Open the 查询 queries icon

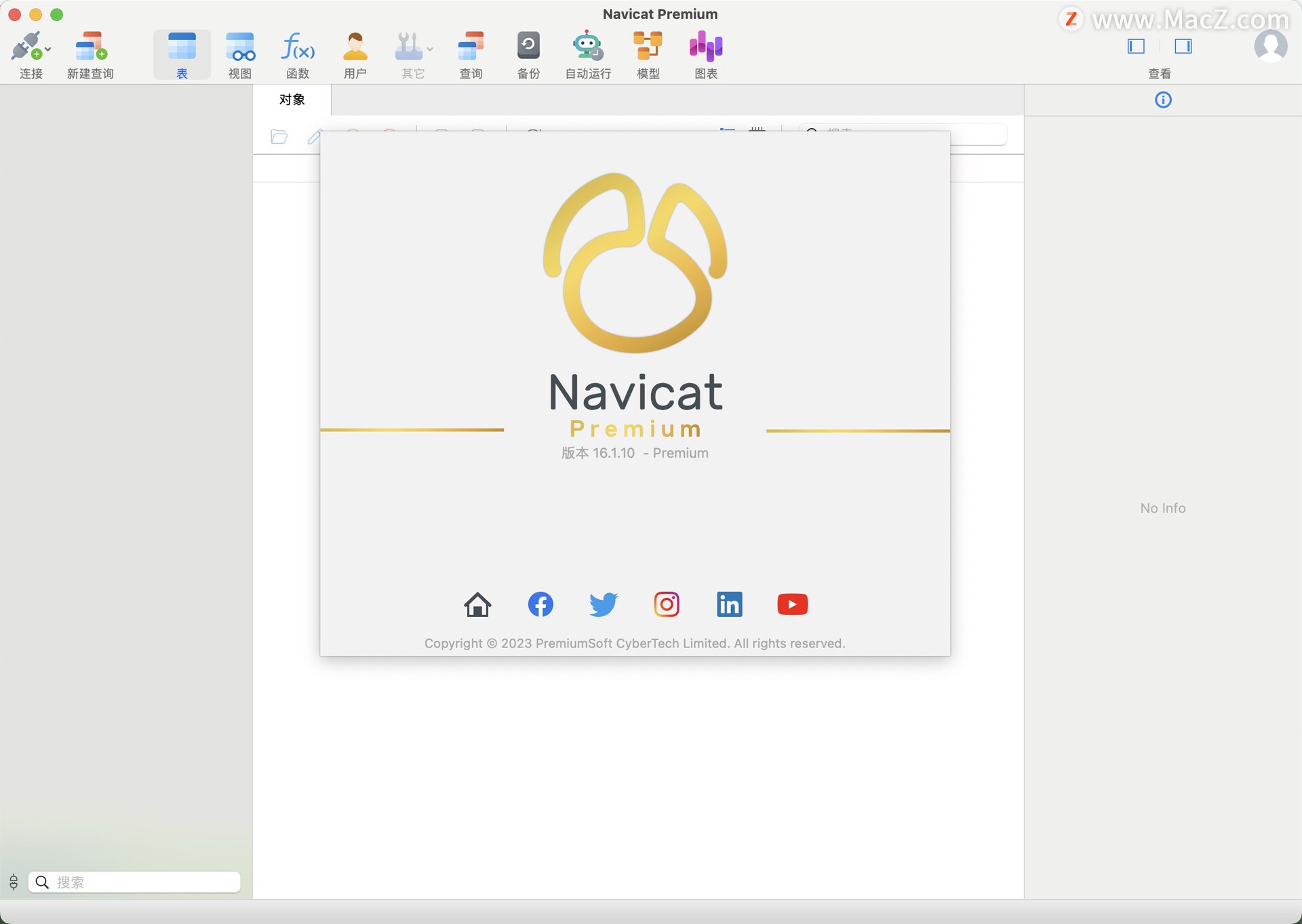(471, 46)
